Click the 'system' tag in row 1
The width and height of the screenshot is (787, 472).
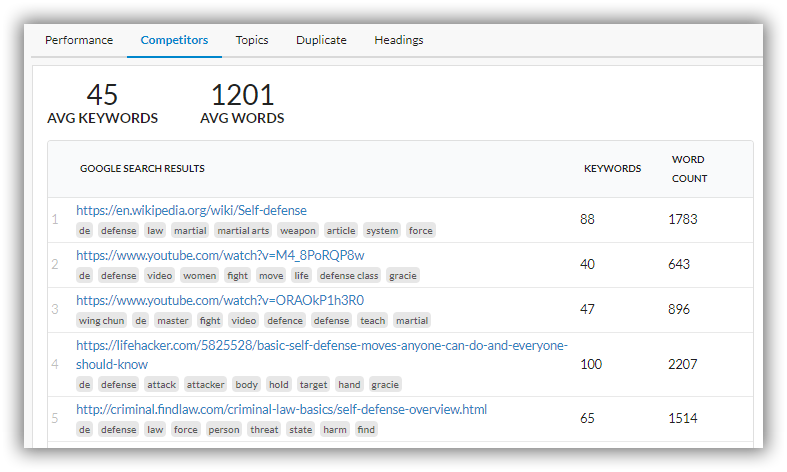point(382,230)
